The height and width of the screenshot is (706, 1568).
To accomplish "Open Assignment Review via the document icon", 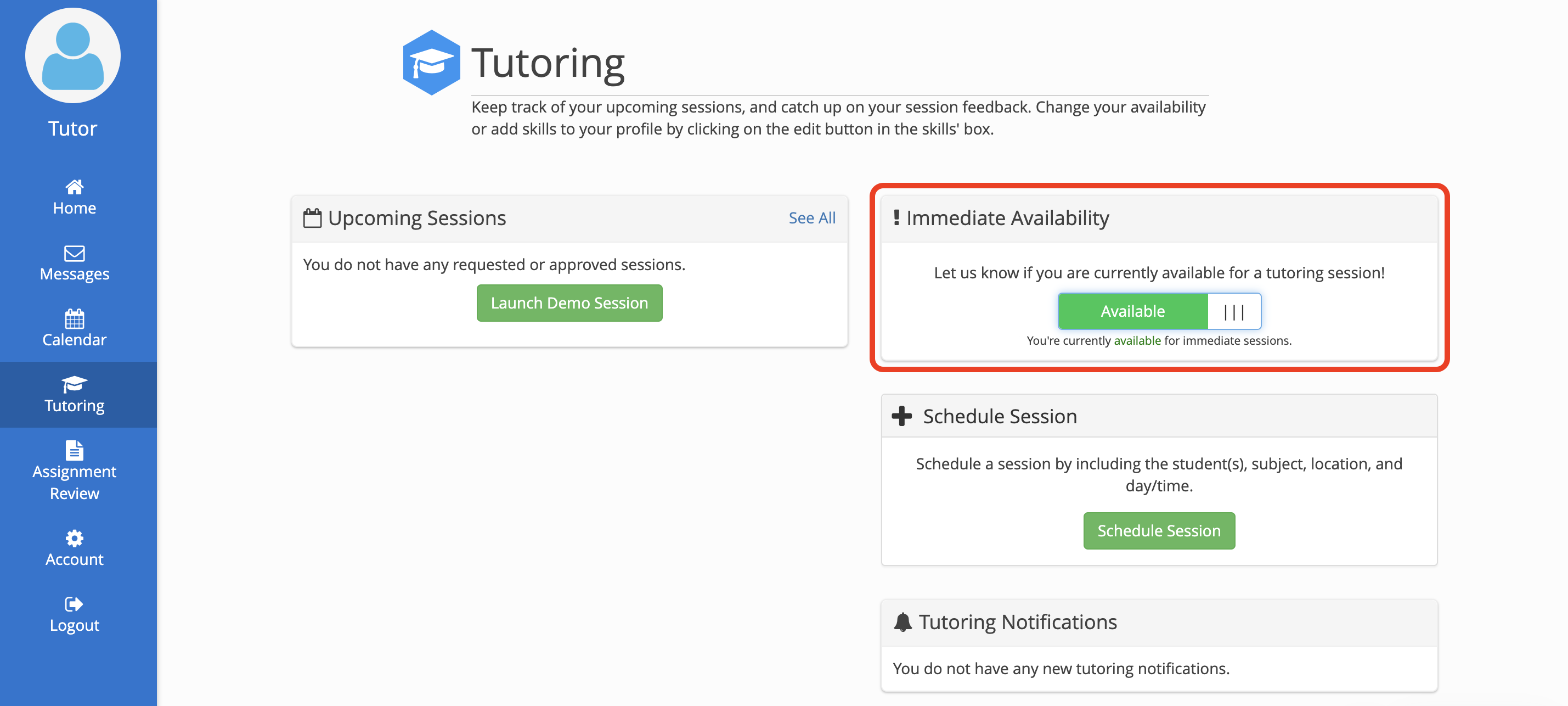I will (74, 450).
